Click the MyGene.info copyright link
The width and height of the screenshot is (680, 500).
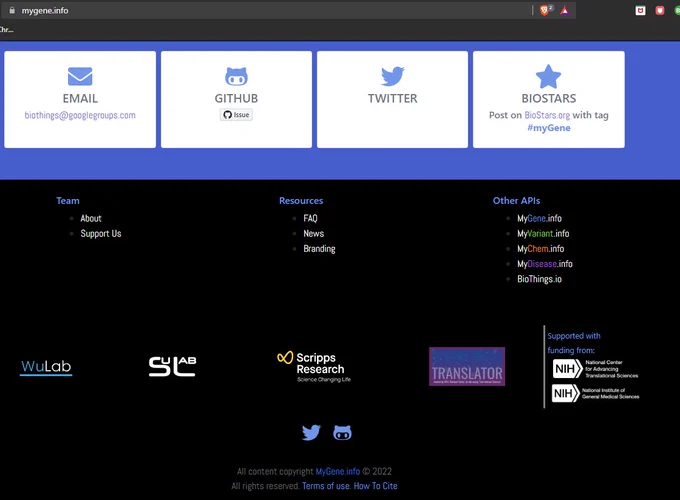(337, 471)
